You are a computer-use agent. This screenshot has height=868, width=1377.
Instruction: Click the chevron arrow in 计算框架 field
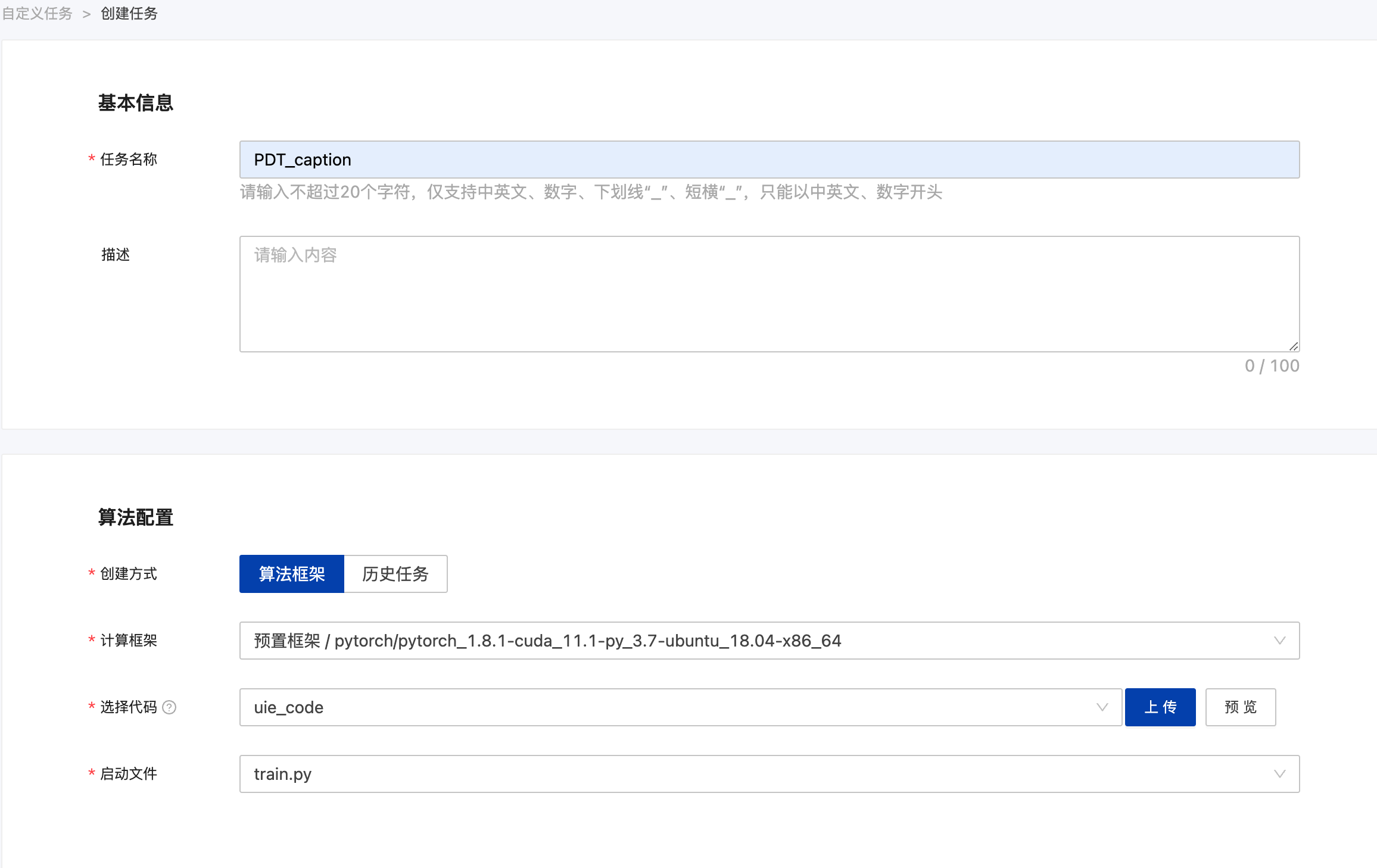(1279, 641)
